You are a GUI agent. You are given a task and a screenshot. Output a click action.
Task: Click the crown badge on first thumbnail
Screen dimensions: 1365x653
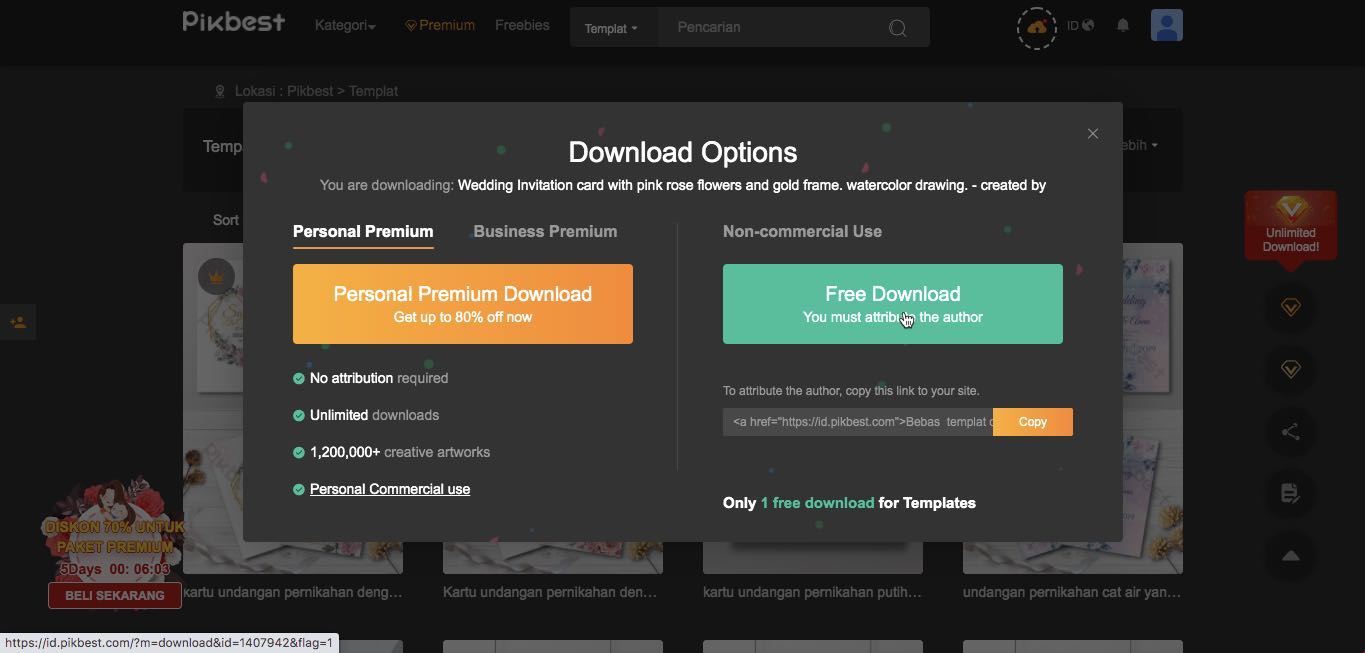(216, 276)
